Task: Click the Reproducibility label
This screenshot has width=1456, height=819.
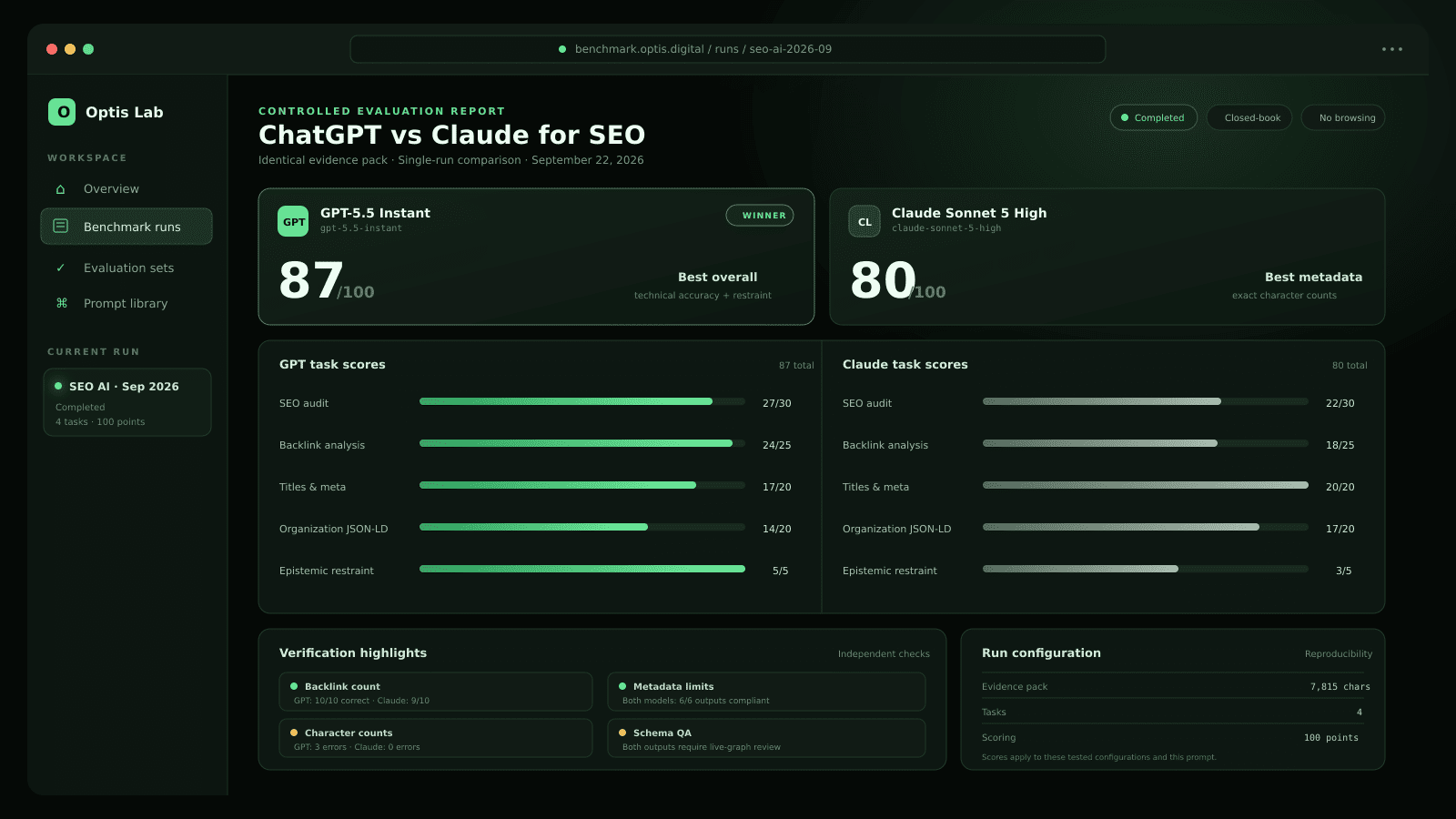Action: [1339, 654]
